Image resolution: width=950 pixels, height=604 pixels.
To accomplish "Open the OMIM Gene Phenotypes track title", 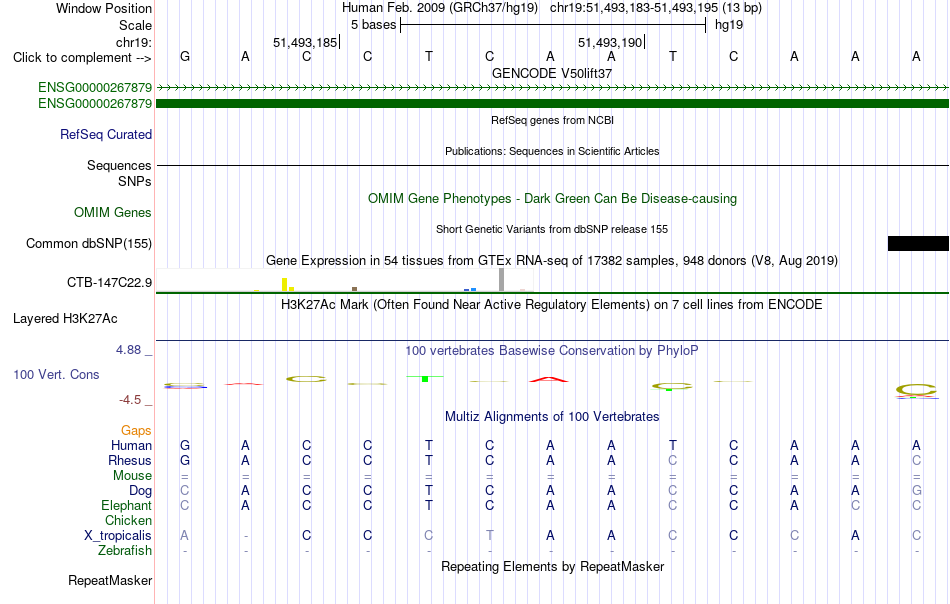I will pyautogui.click(x=552, y=199).
